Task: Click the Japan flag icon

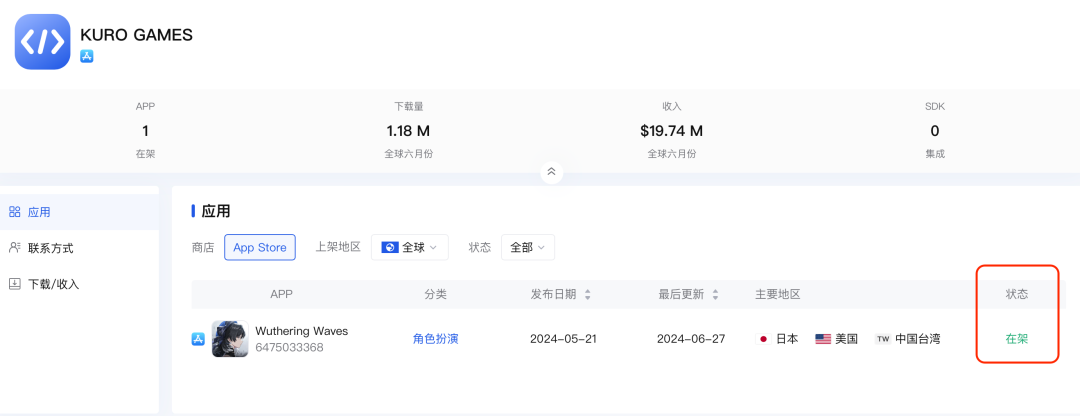Action: [763, 339]
